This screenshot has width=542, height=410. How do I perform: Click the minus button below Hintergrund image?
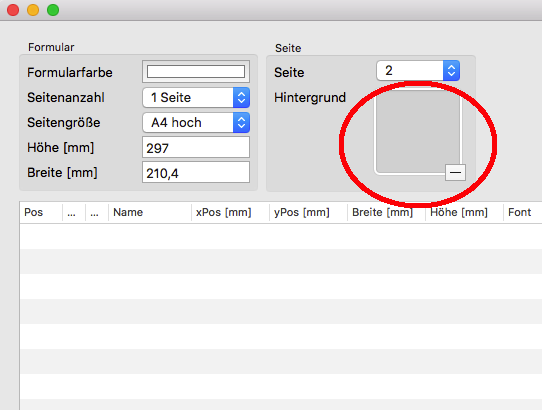pyautogui.click(x=455, y=172)
